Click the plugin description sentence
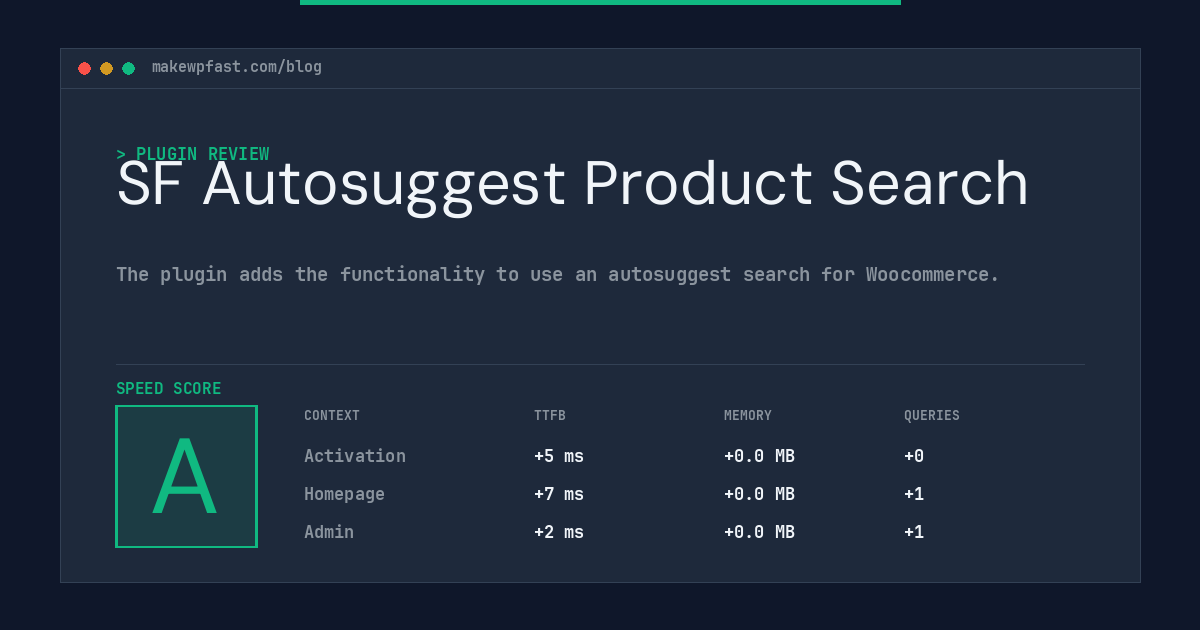Image resolution: width=1200 pixels, height=630 pixels. pos(558,274)
